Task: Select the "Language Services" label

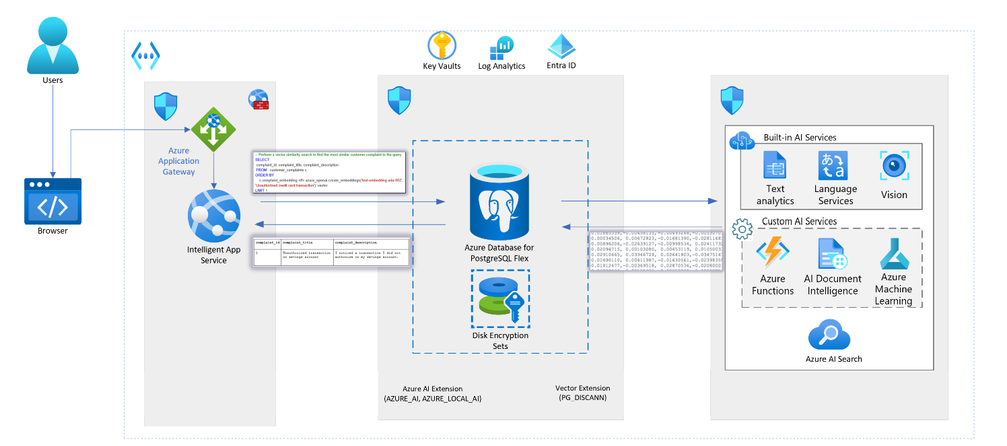Action: pos(836,195)
